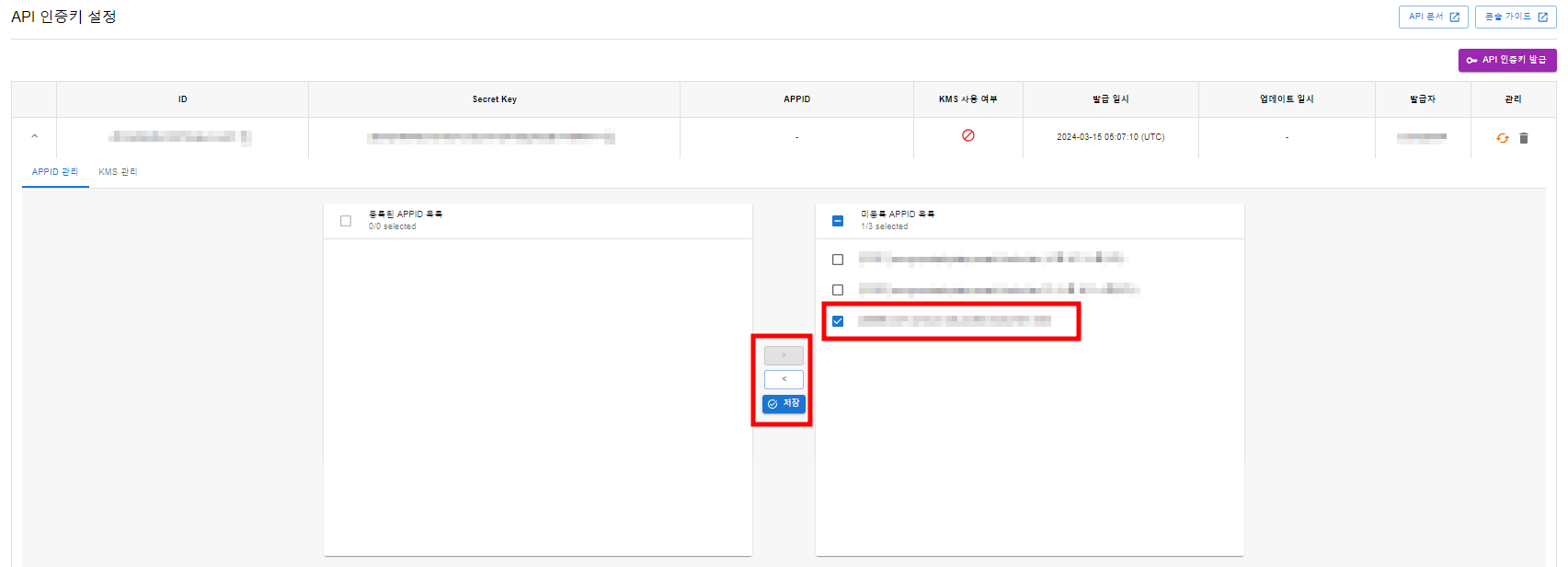Click the Secret Key column header
The height and width of the screenshot is (567, 1568).
tap(495, 99)
